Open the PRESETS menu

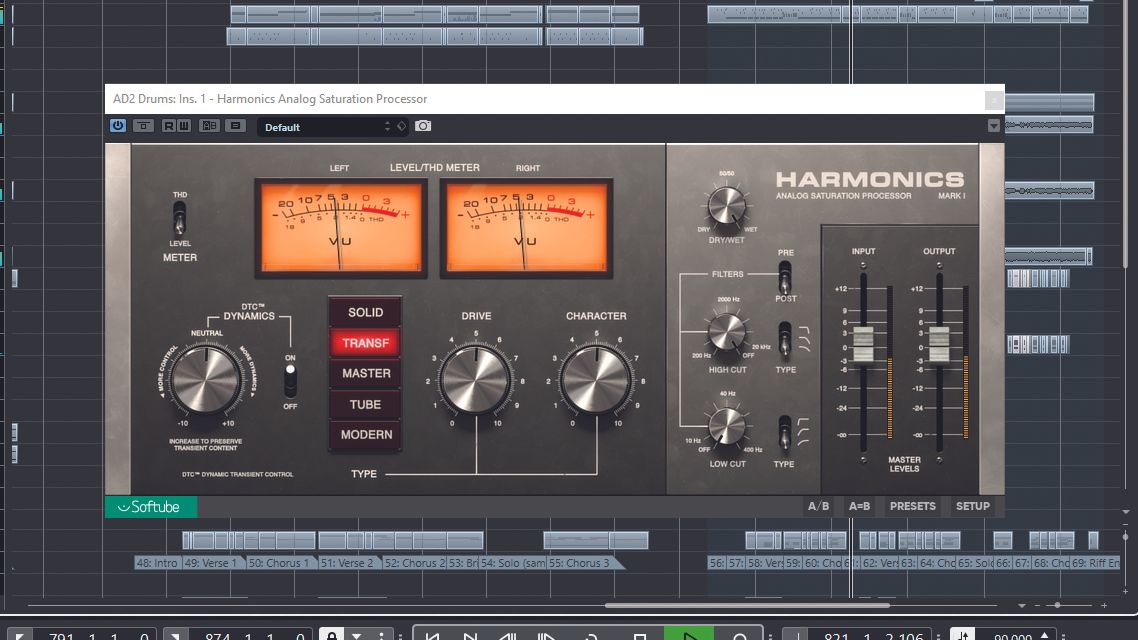tap(912, 506)
